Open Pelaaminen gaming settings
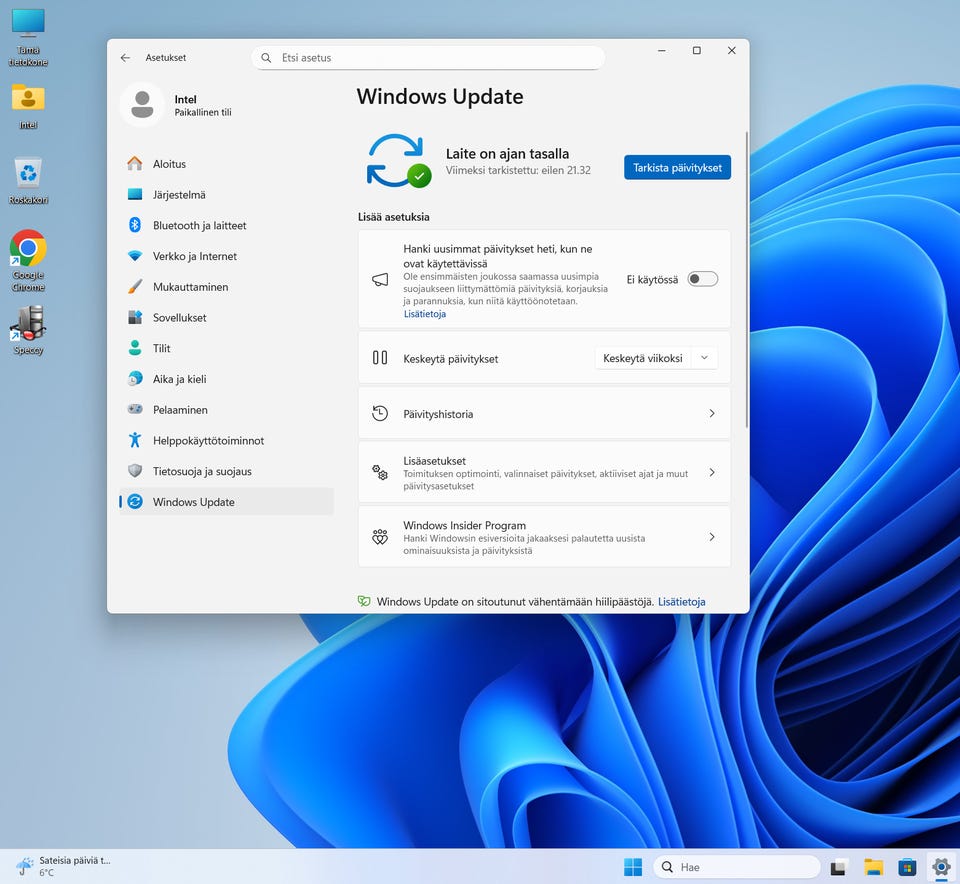Image resolution: width=960 pixels, height=884 pixels. [180, 410]
